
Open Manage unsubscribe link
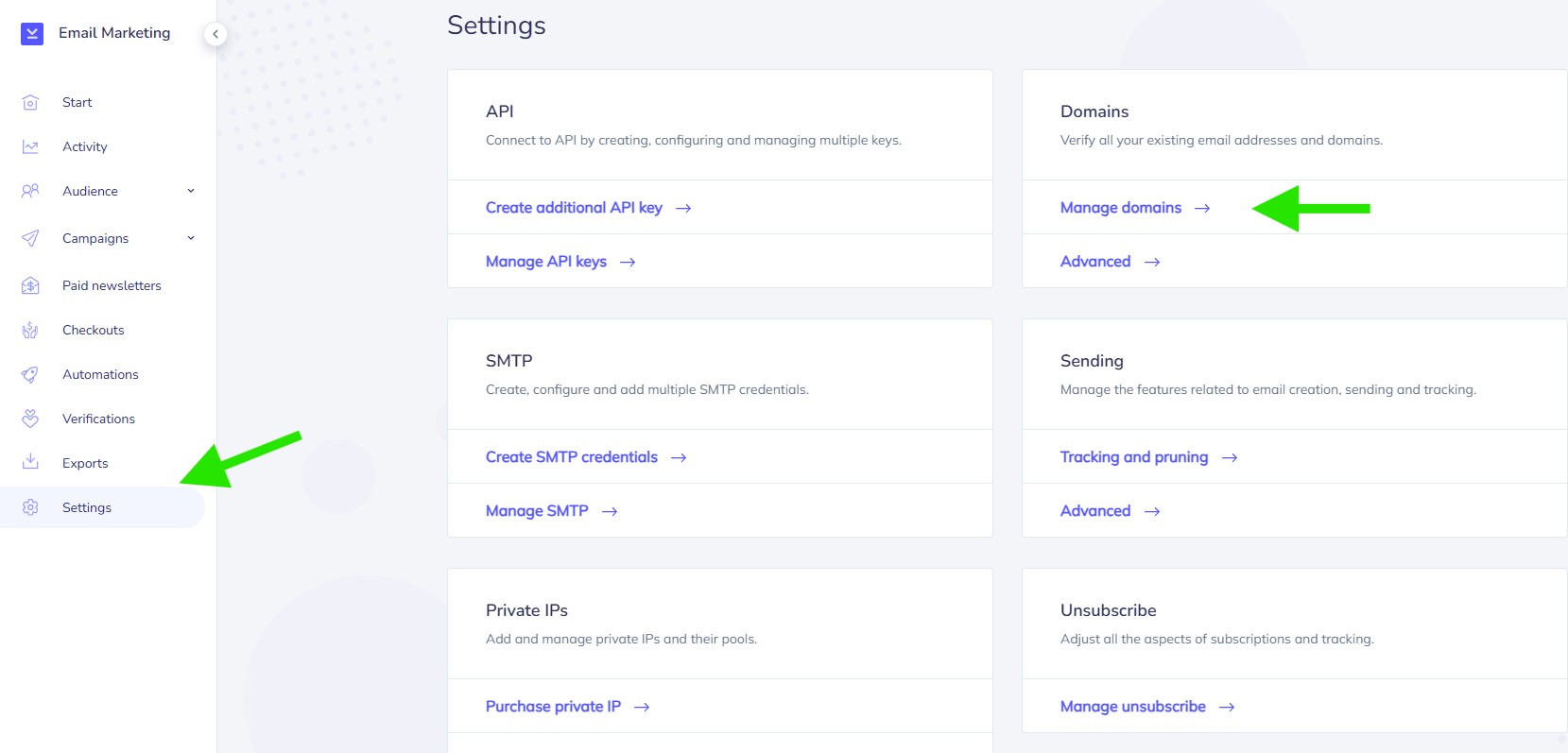tap(1133, 707)
